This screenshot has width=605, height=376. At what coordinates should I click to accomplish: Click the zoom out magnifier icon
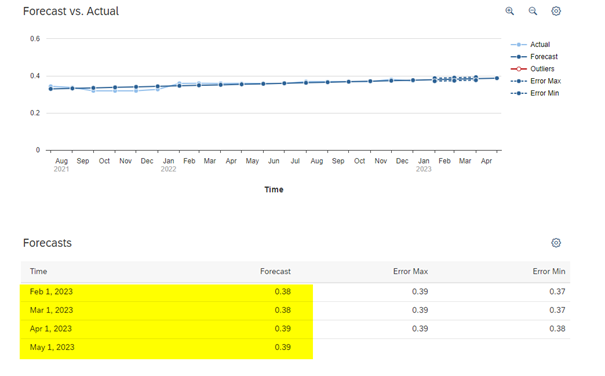click(x=533, y=11)
